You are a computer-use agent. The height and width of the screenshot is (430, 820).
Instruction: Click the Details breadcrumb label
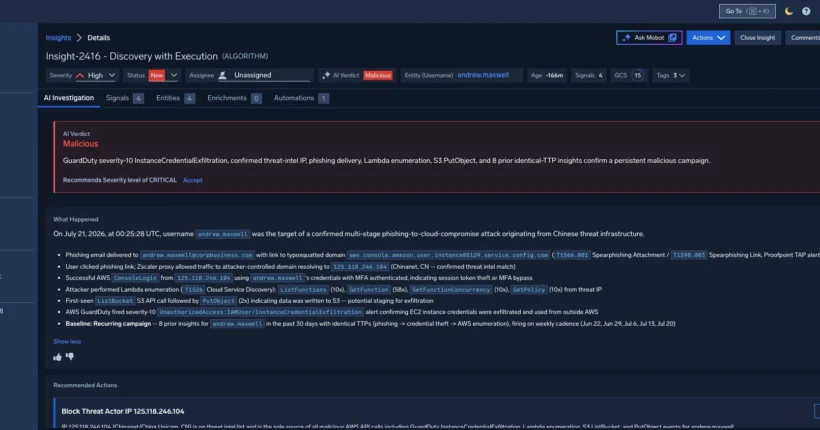coord(98,38)
